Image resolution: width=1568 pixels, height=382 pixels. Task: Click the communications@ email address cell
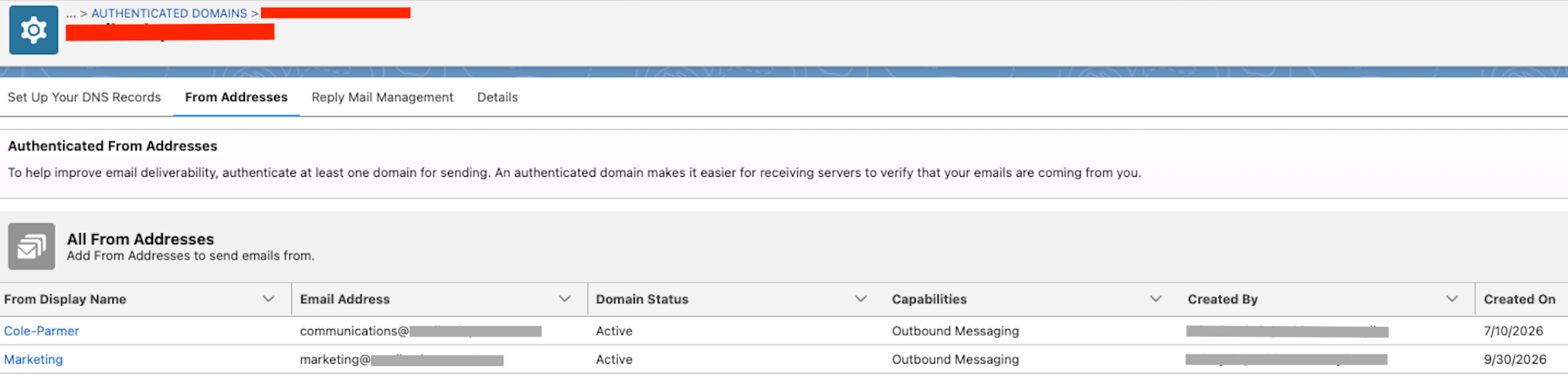pyautogui.click(x=420, y=331)
